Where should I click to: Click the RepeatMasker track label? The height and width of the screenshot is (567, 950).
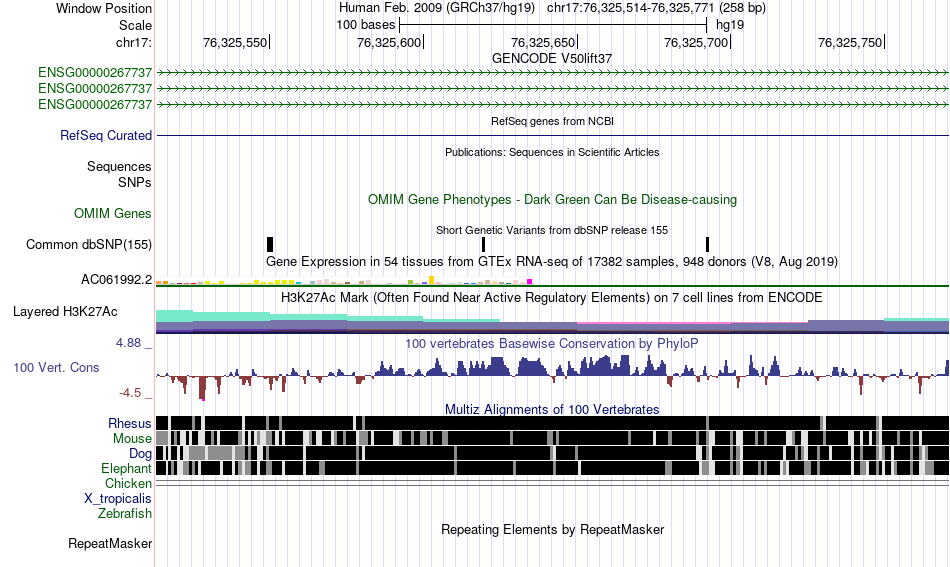pyautogui.click(x=110, y=543)
